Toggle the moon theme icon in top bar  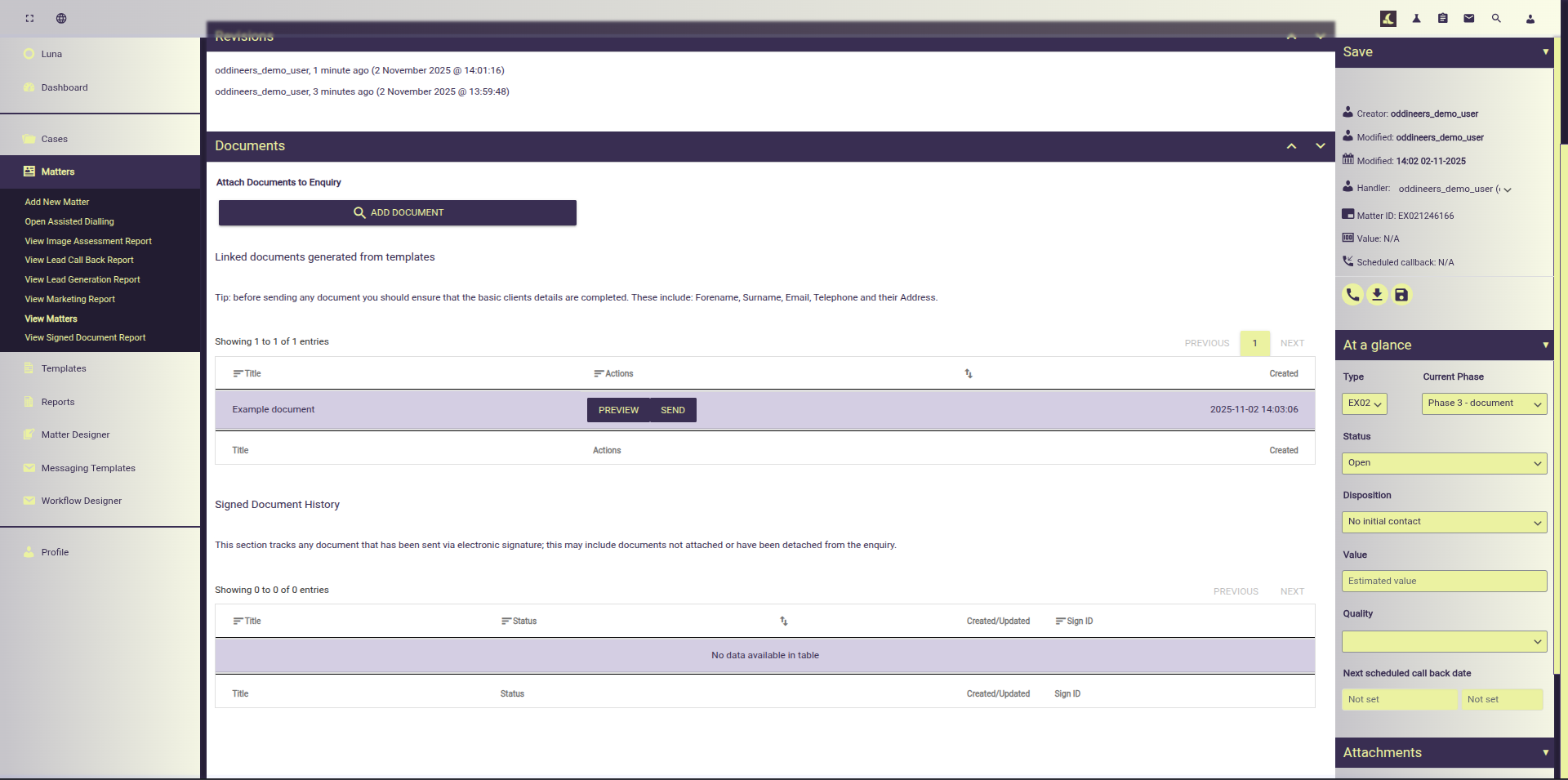(x=1388, y=18)
